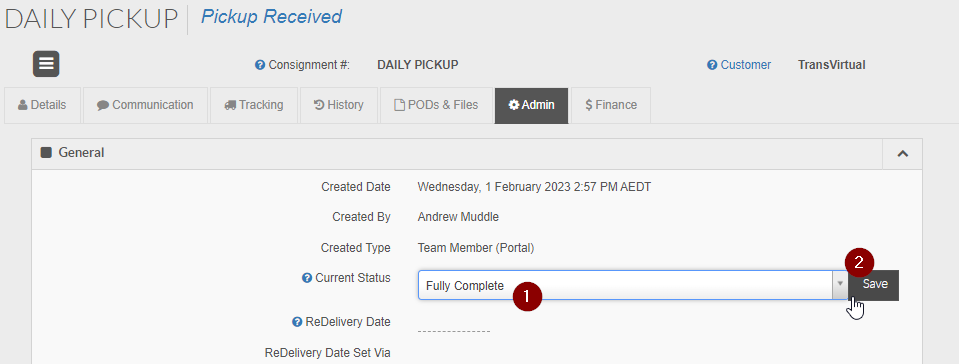Click the ReDelivery Date dashed field
Viewport: 959px width, 364px height.
[x=454, y=331]
